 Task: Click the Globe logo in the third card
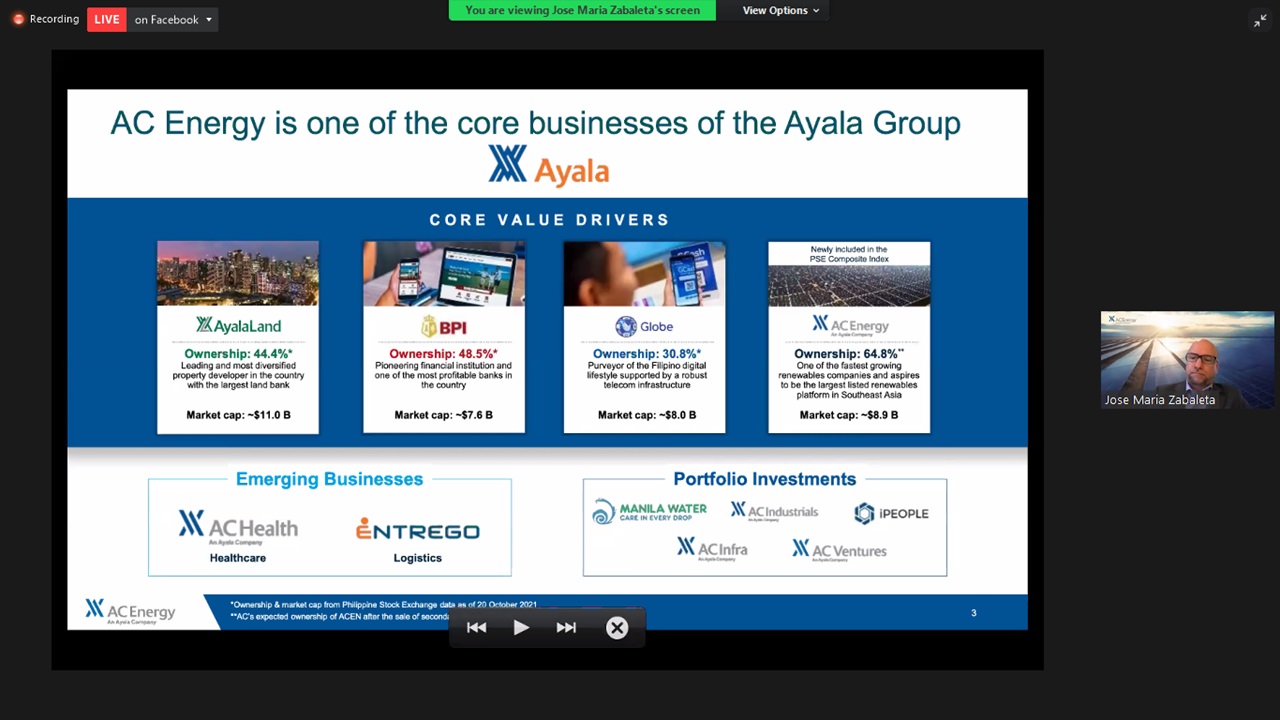point(644,326)
